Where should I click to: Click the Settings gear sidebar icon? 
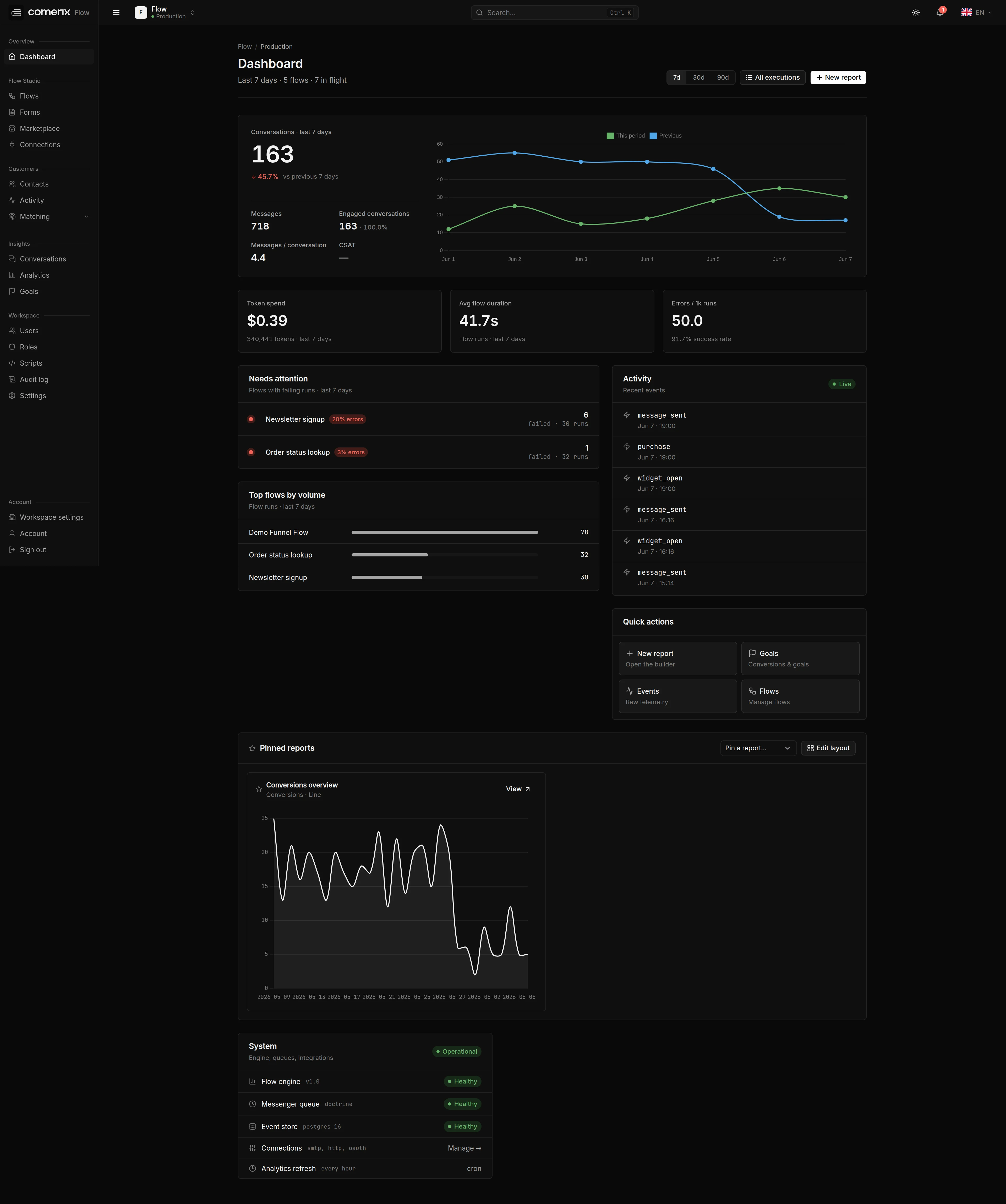click(x=12, y=396)
